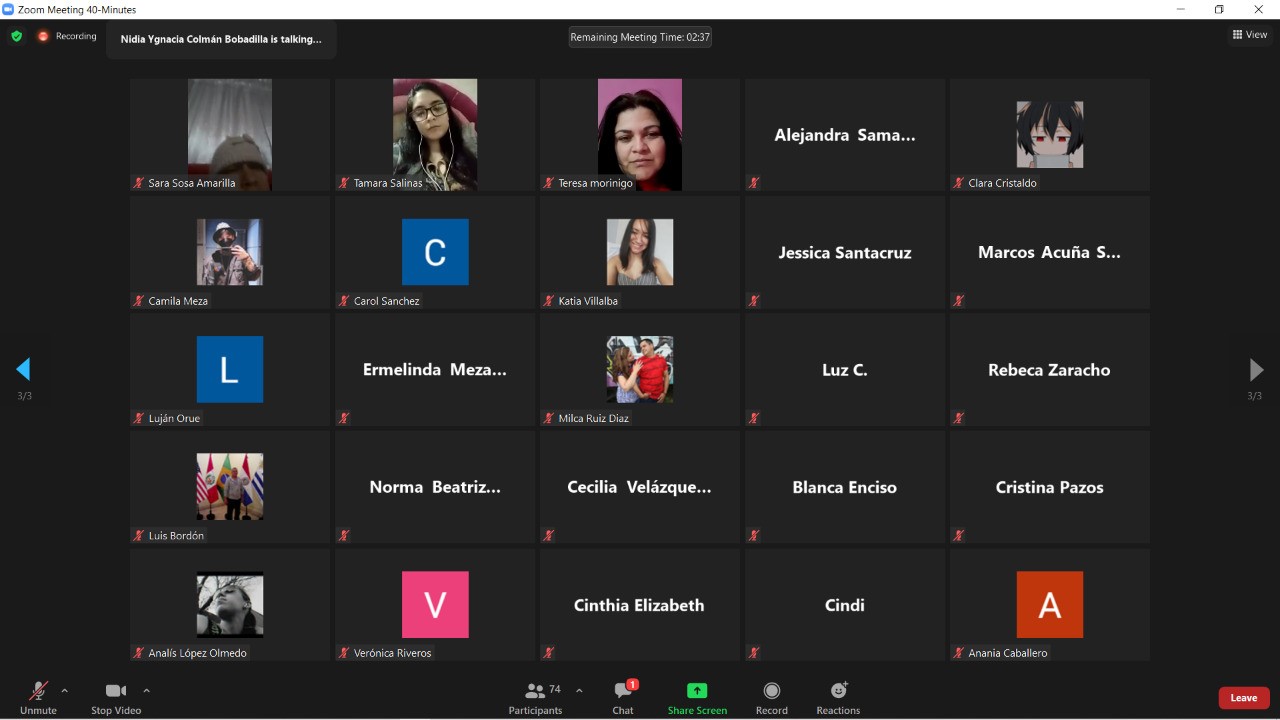This screenshot has width=1280, height=720.
Task: Click the muted mic icon beside Analís López Olmedo
Action: (139, 653)
